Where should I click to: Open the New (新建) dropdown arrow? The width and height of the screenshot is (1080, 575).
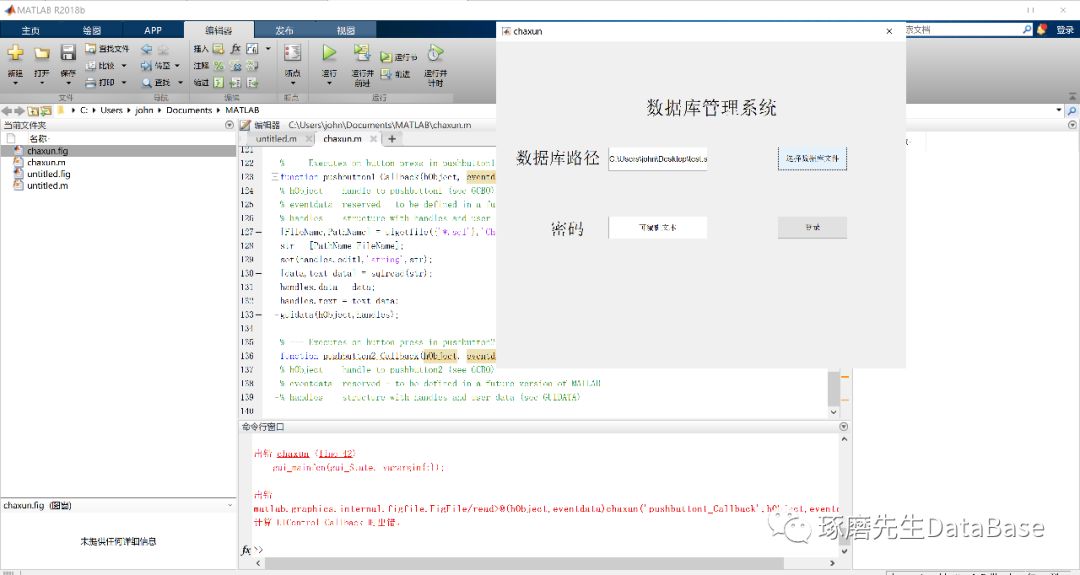tap(15, 84)
